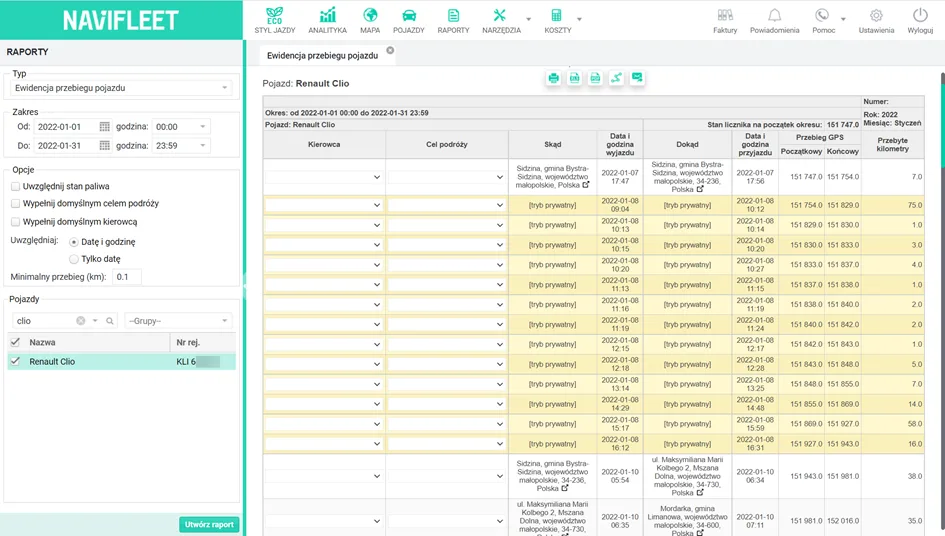Screen dimensions: 945x536
Task: Open Faktury invoices
Action: pos(725,20)
